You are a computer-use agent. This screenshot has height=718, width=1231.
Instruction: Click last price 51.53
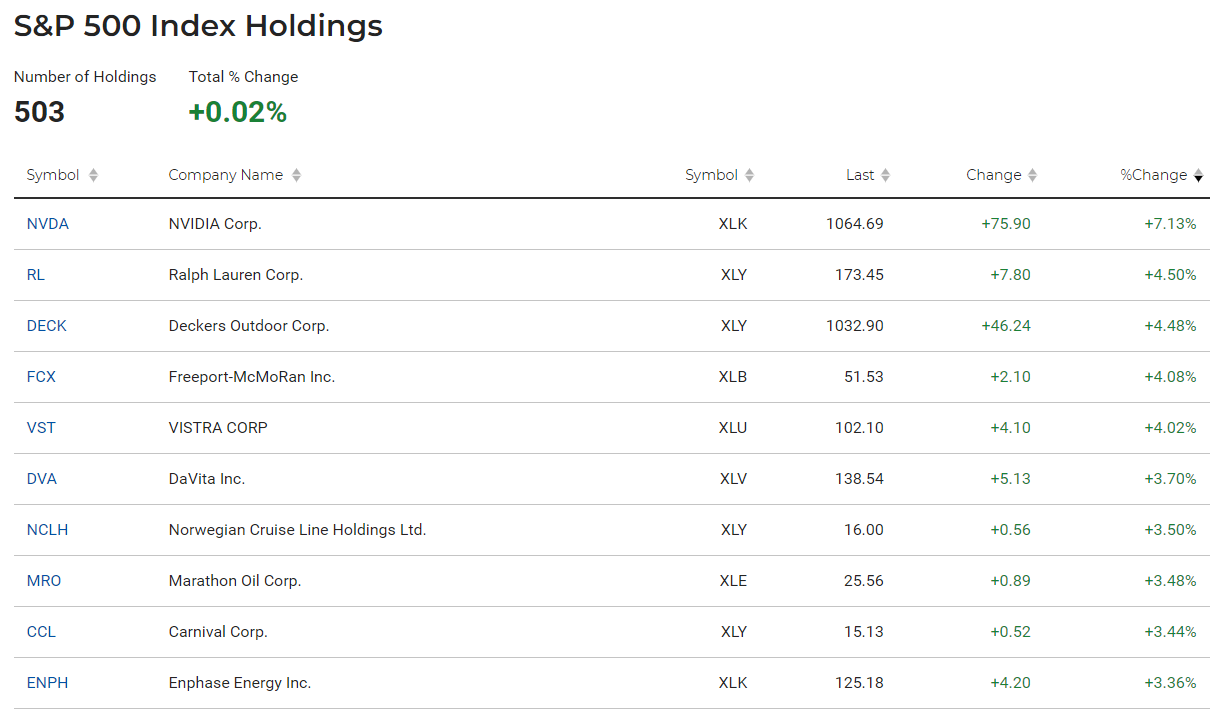click(x=864, y=377)
